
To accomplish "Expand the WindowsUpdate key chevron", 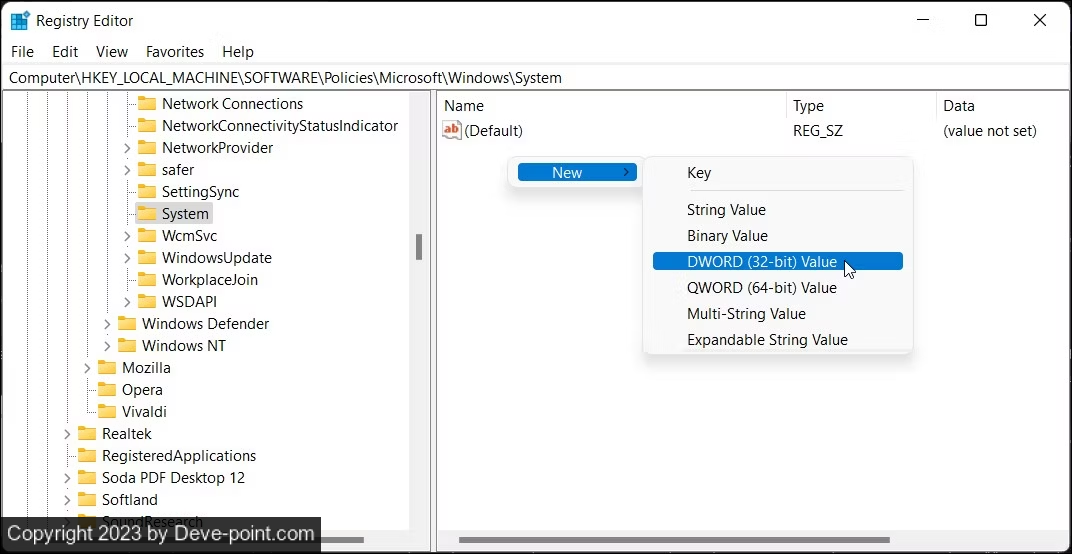I will pyautogui.click(x=127, y=258).
